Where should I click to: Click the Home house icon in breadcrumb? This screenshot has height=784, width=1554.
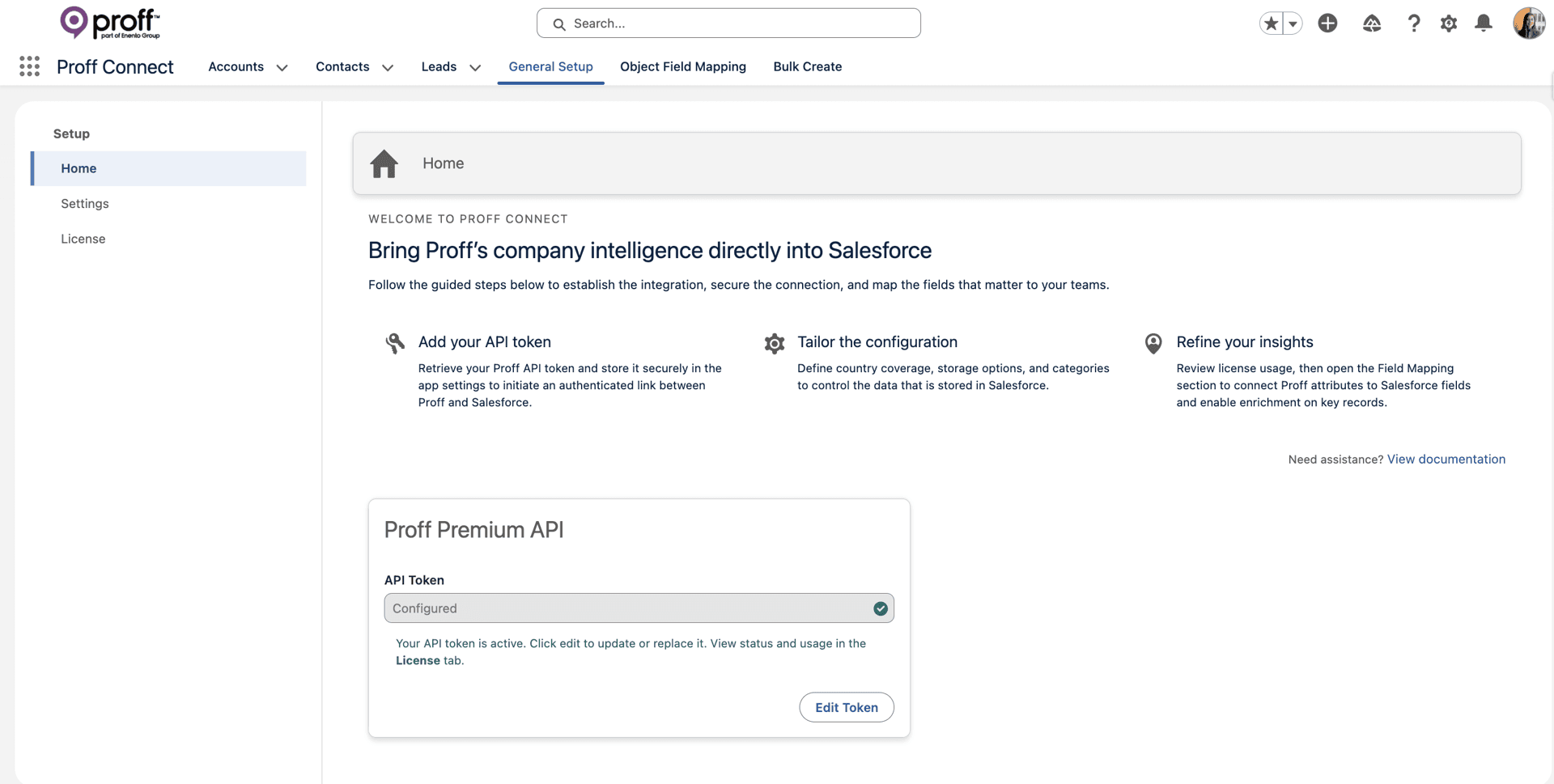384,163
